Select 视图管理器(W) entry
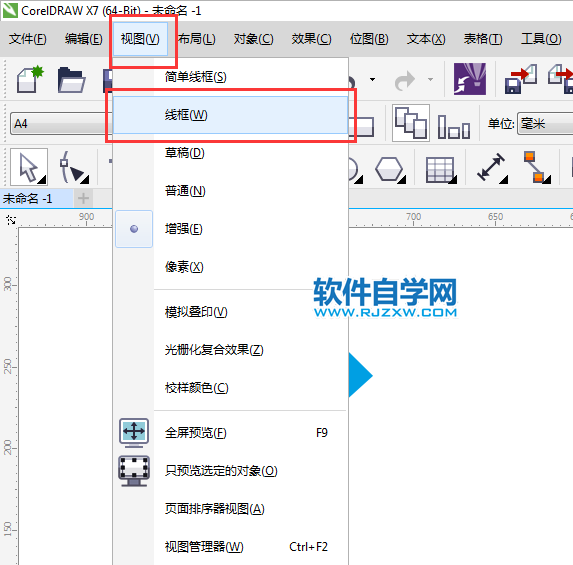This screenshot has height=565, width=573. click(230, 547)
